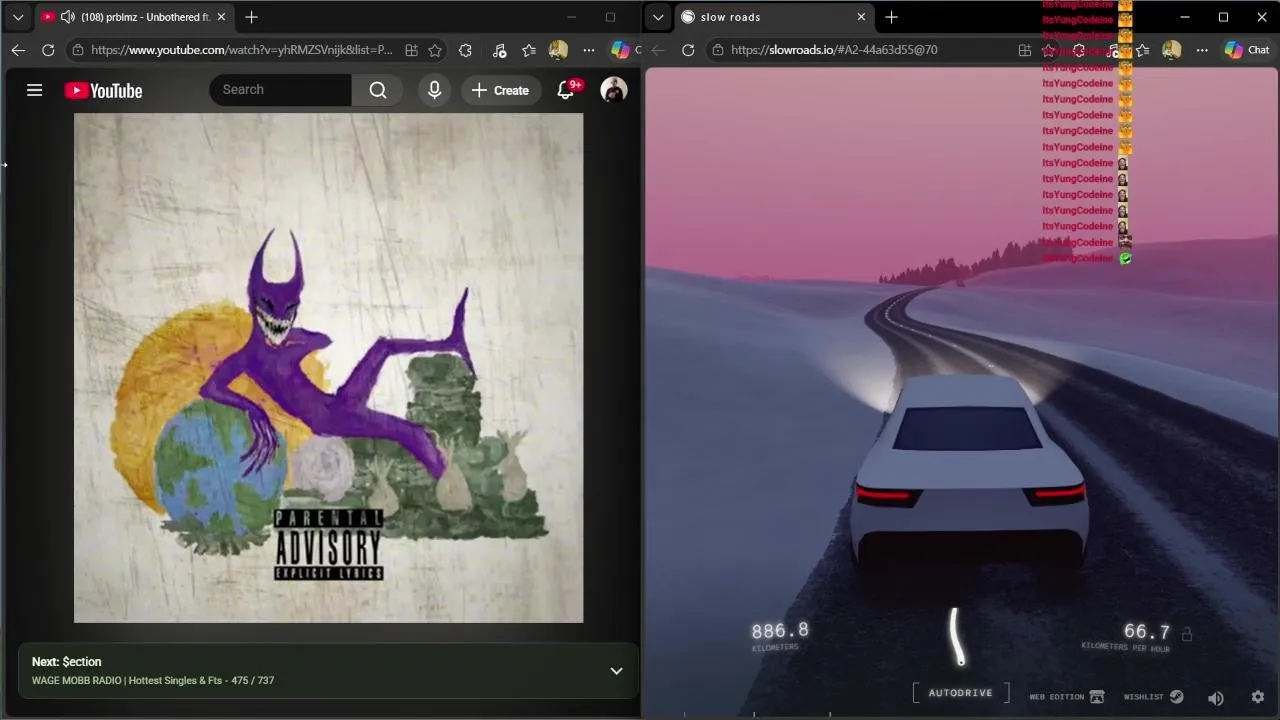This screenshot has width=1280, height=720.
Task: Toggle the speed lock padlock icon
Action: coord(1187,634)
